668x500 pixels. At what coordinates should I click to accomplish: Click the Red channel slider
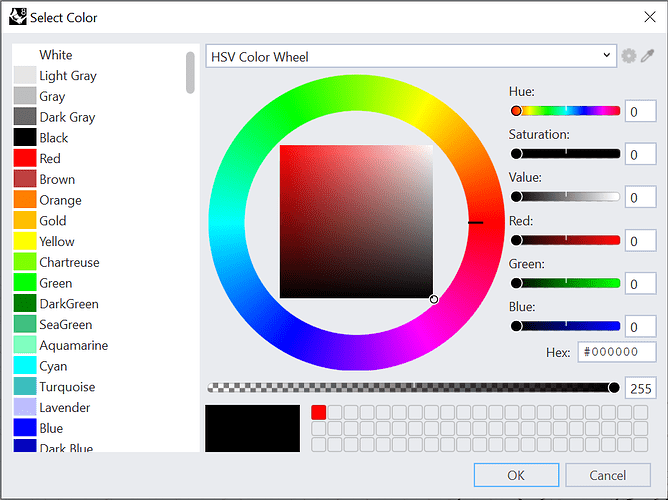(x=565, y=240)
